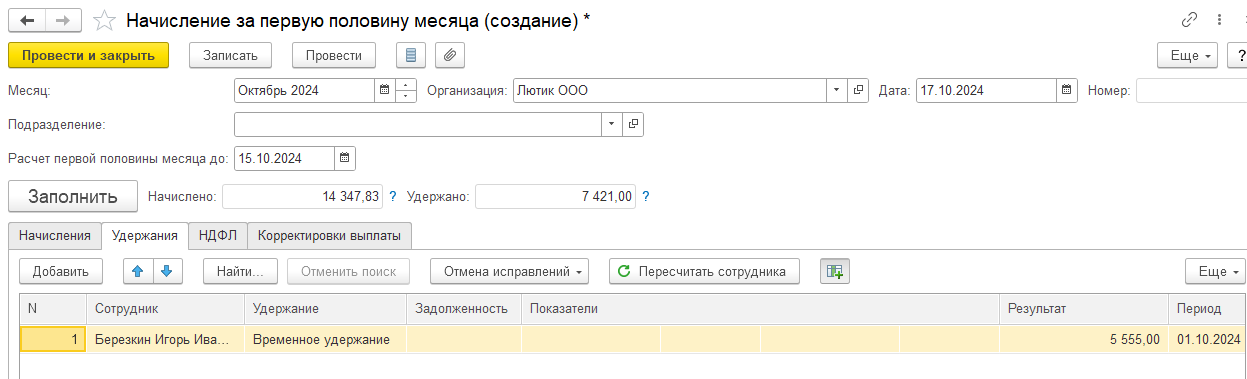Open the Лютик ООО organization card
This screenshot has width=1247, height=379.
click(858, 91)
